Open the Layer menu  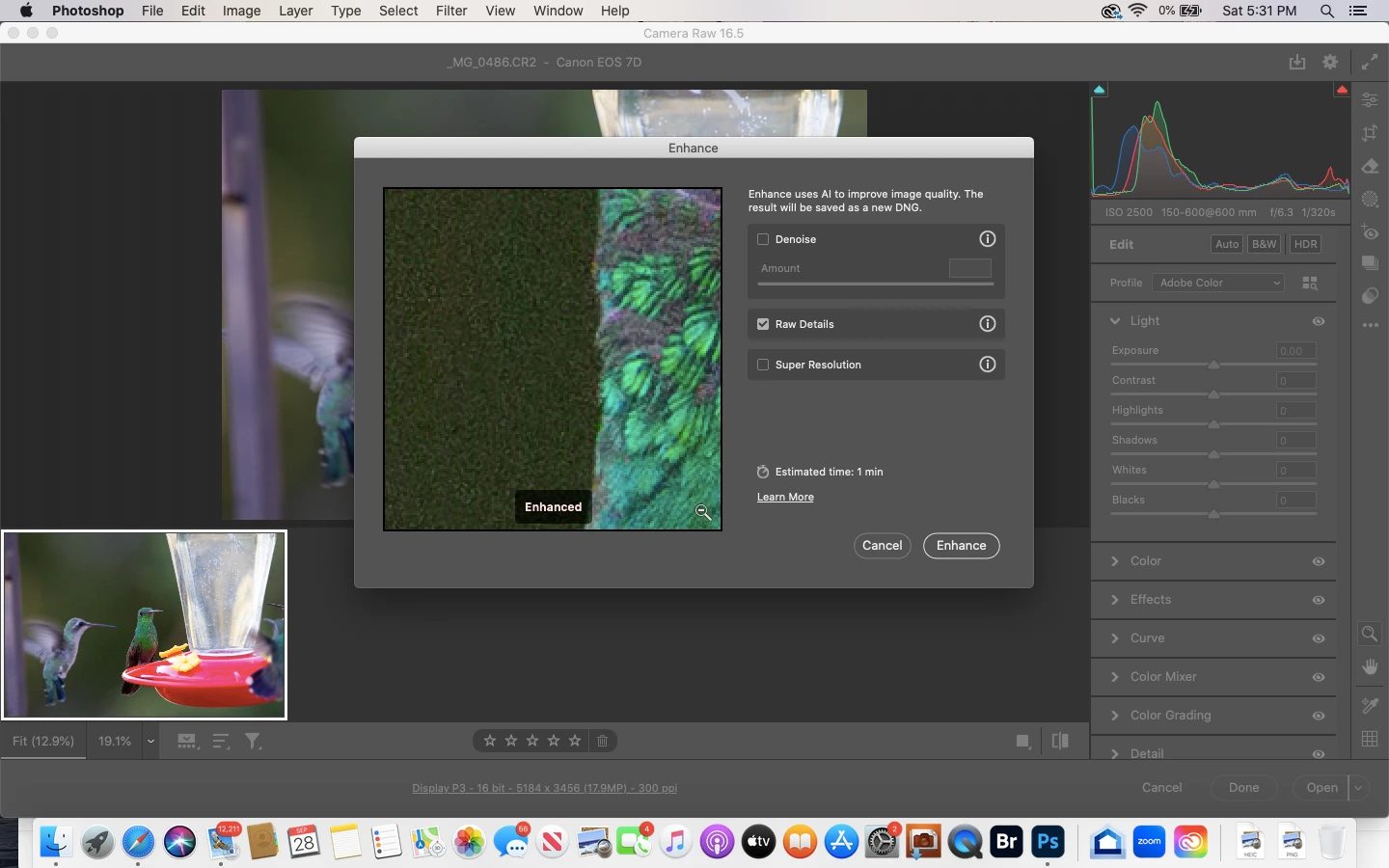295,11
